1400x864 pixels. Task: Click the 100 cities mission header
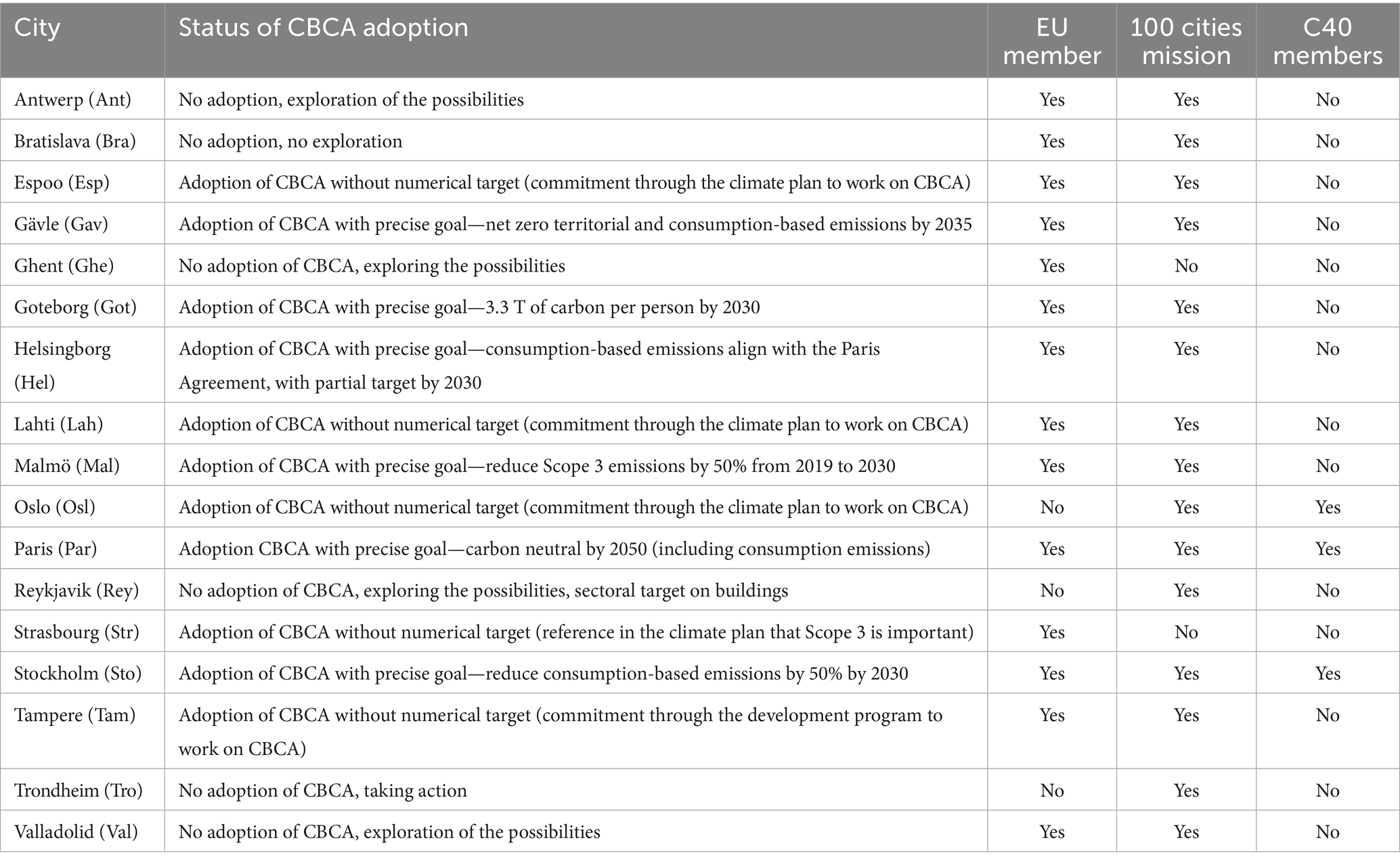coord(1186,41)
